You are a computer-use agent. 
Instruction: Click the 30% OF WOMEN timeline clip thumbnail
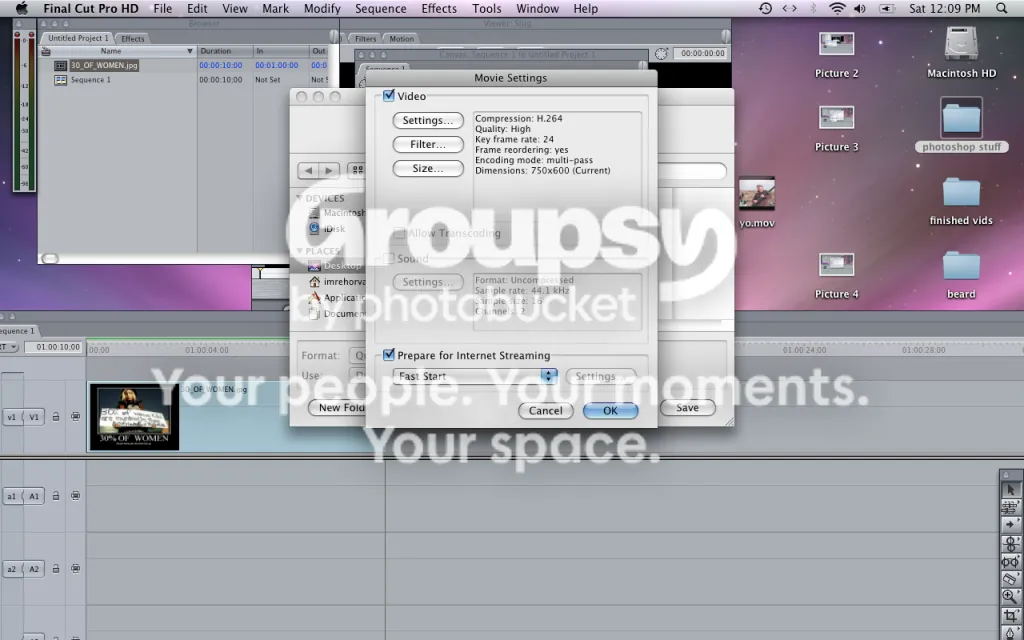[134, 417]
